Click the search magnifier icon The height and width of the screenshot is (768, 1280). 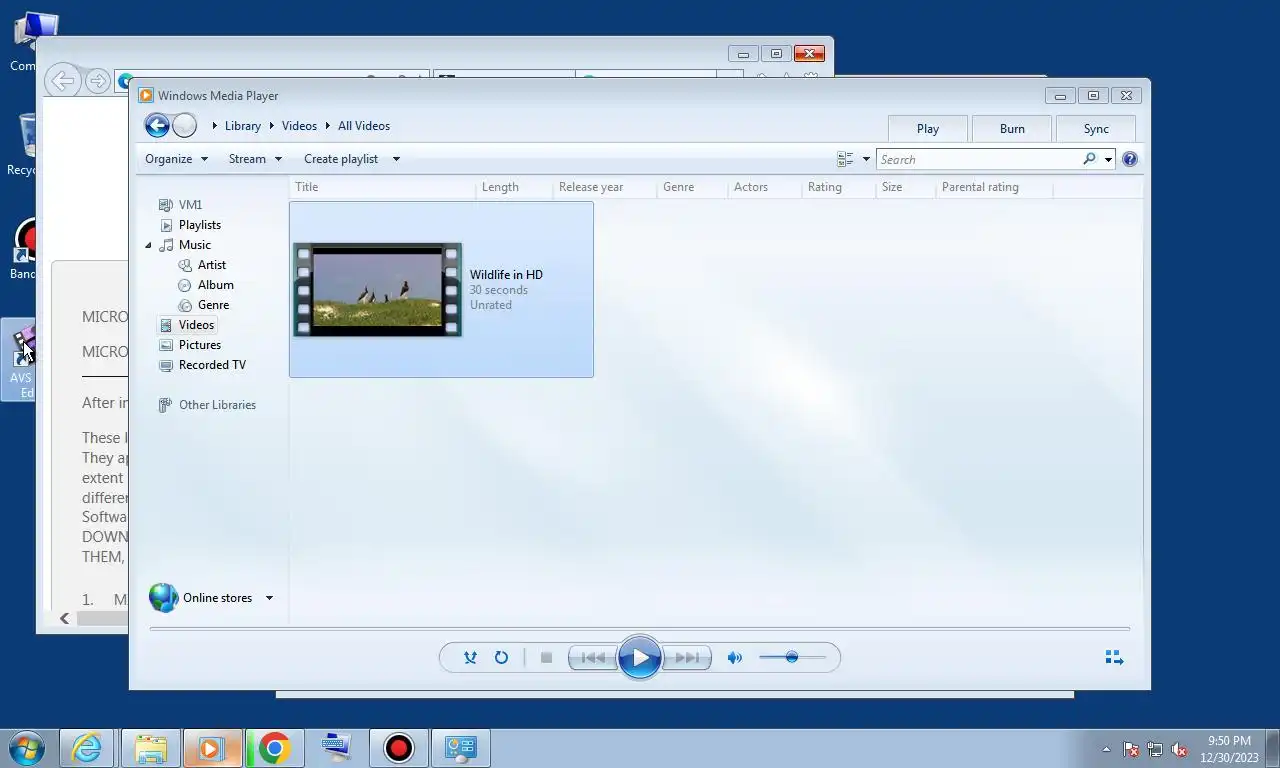point(1089,159)
